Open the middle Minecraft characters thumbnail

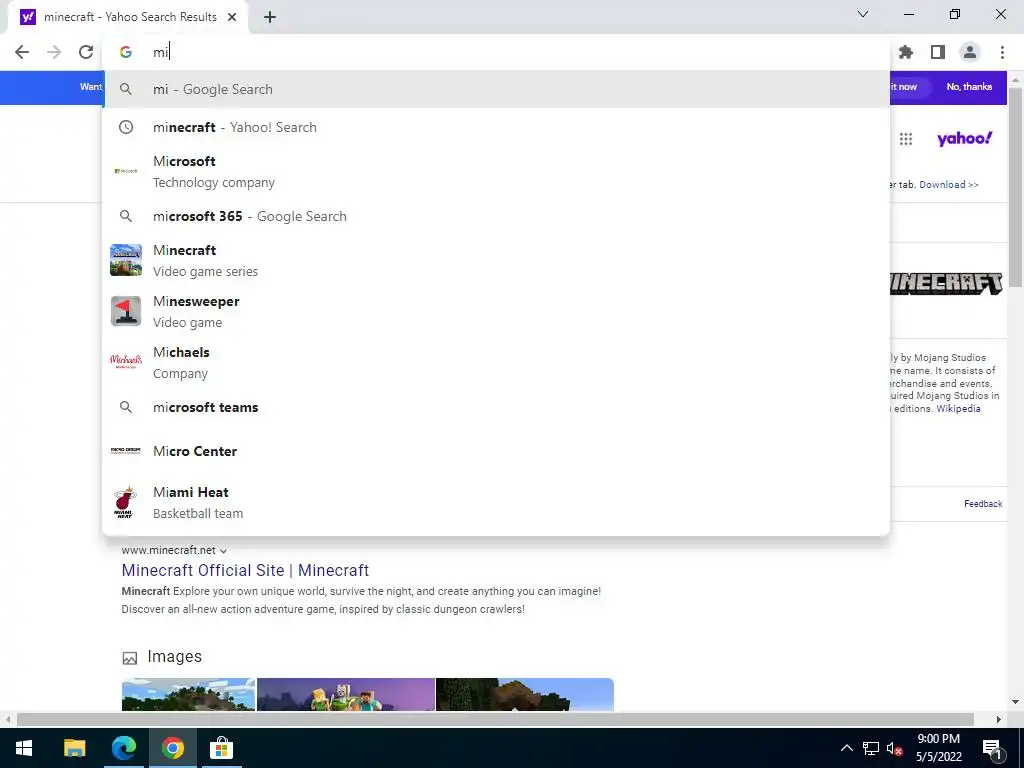coord(346,694)
